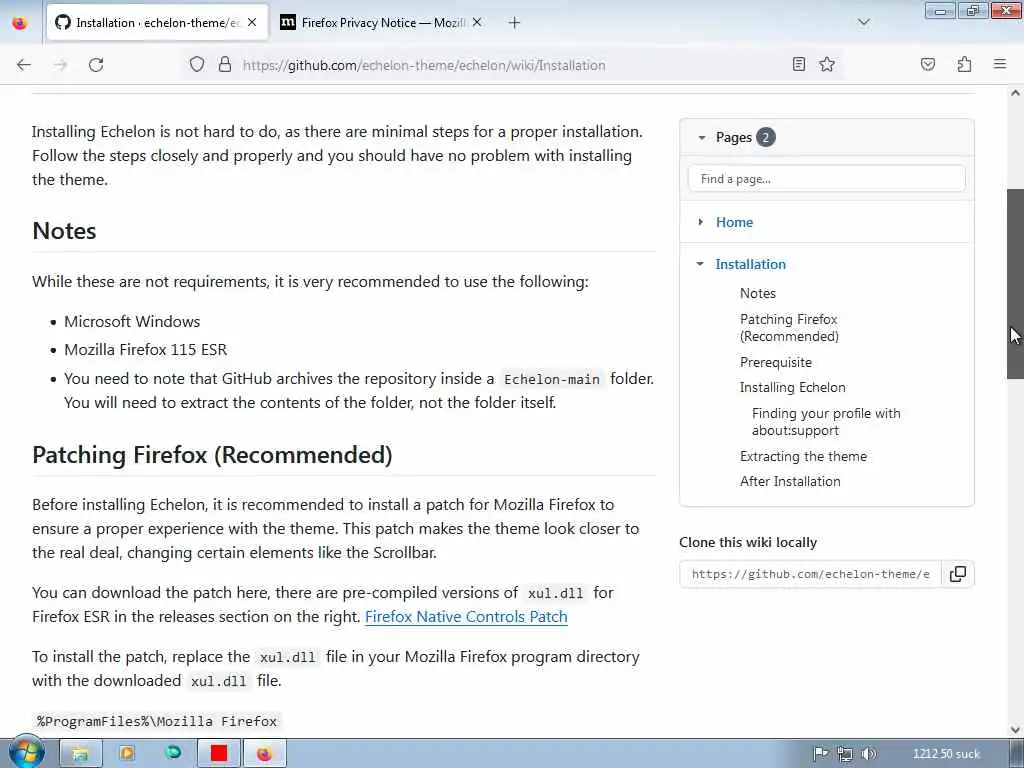1024x768 pixels.
Task: Open the Action Center flag tray icon
Action: click(820, 754)
